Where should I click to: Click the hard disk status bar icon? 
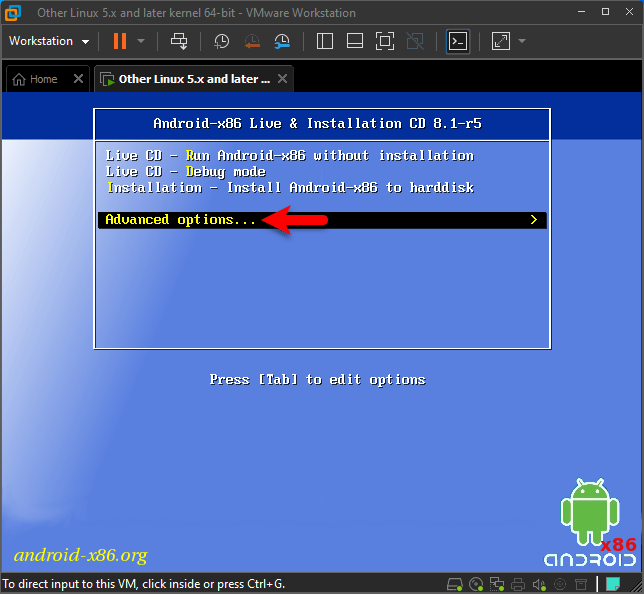pyautogui.click(x=454, y=584)
